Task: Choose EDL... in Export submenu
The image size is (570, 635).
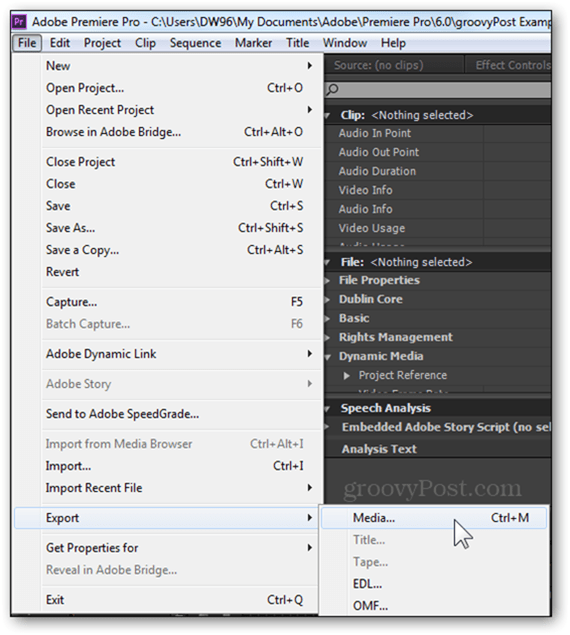Action: (434, 584)
